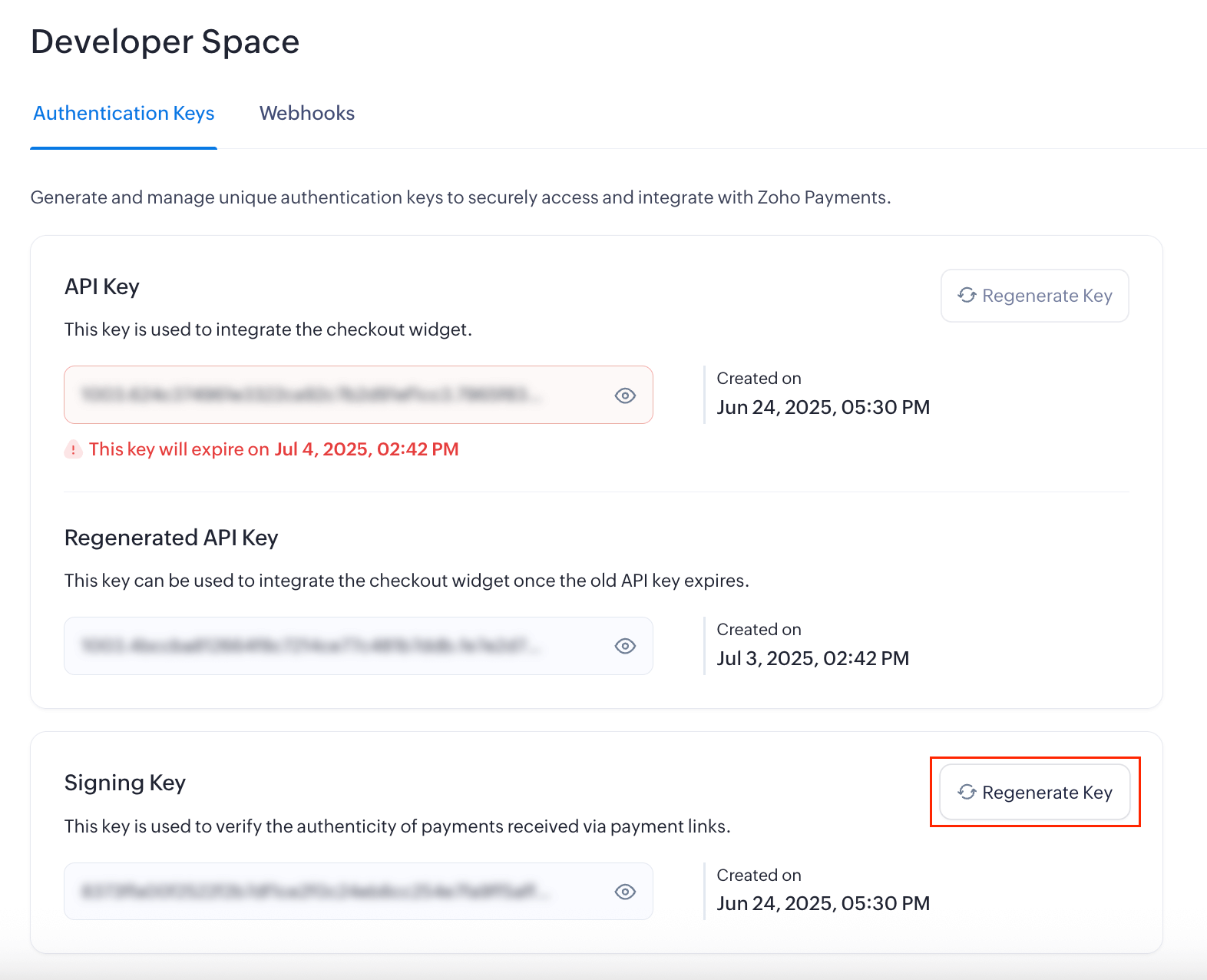Click the checkout widget description under API Key
The height and width of the screenshot is (980, 1207).
(268, 330)
